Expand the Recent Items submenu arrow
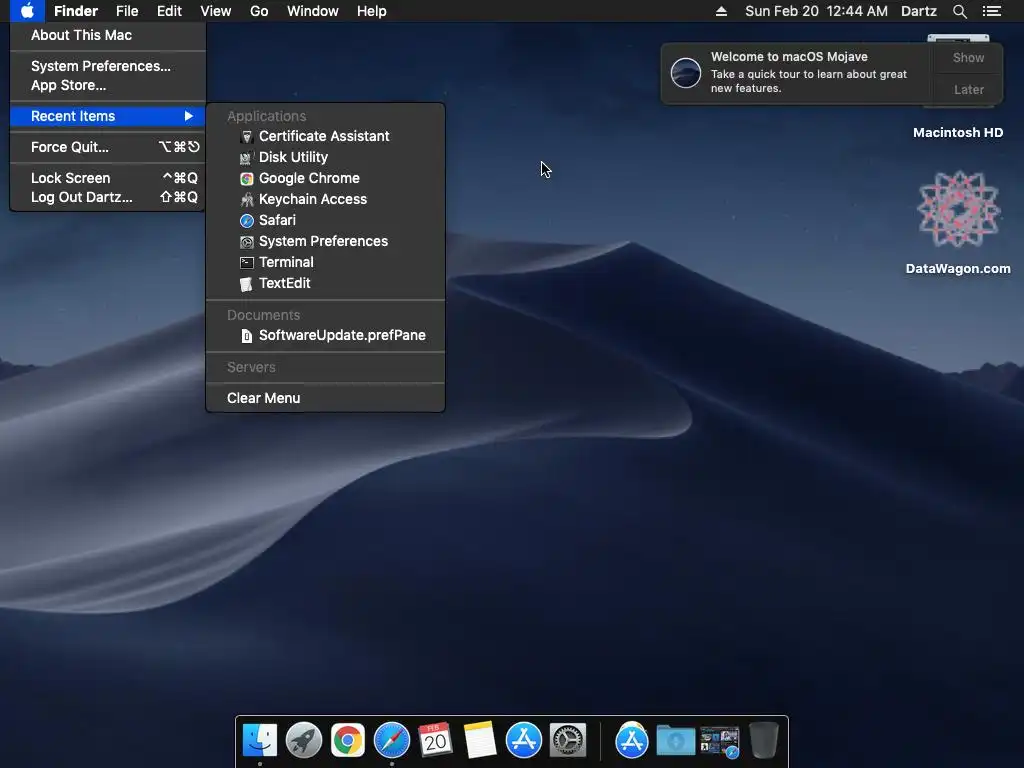The width and height of the screenshot is (1024, 768). pyautogui.click(x=188, y=116)
